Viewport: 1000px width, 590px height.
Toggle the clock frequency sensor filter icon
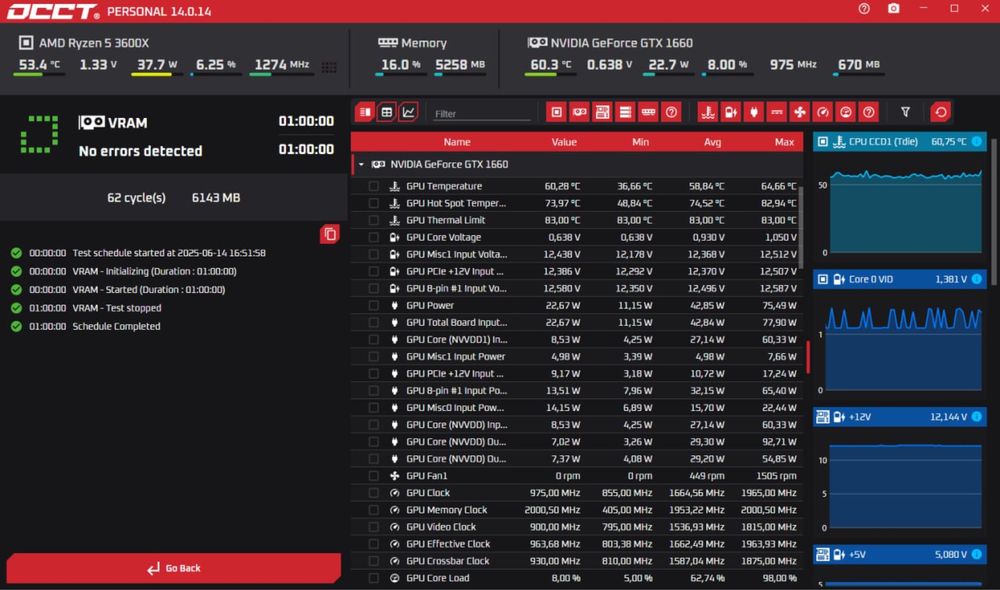click(x=823, y=112)
